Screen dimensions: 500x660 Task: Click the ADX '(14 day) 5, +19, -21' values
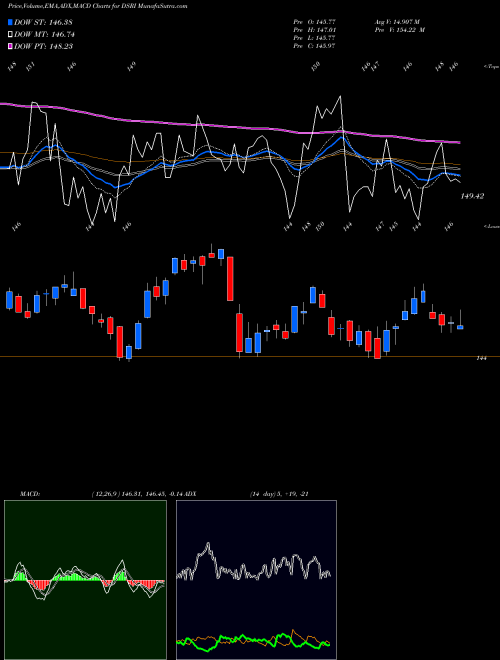(279, 494)
